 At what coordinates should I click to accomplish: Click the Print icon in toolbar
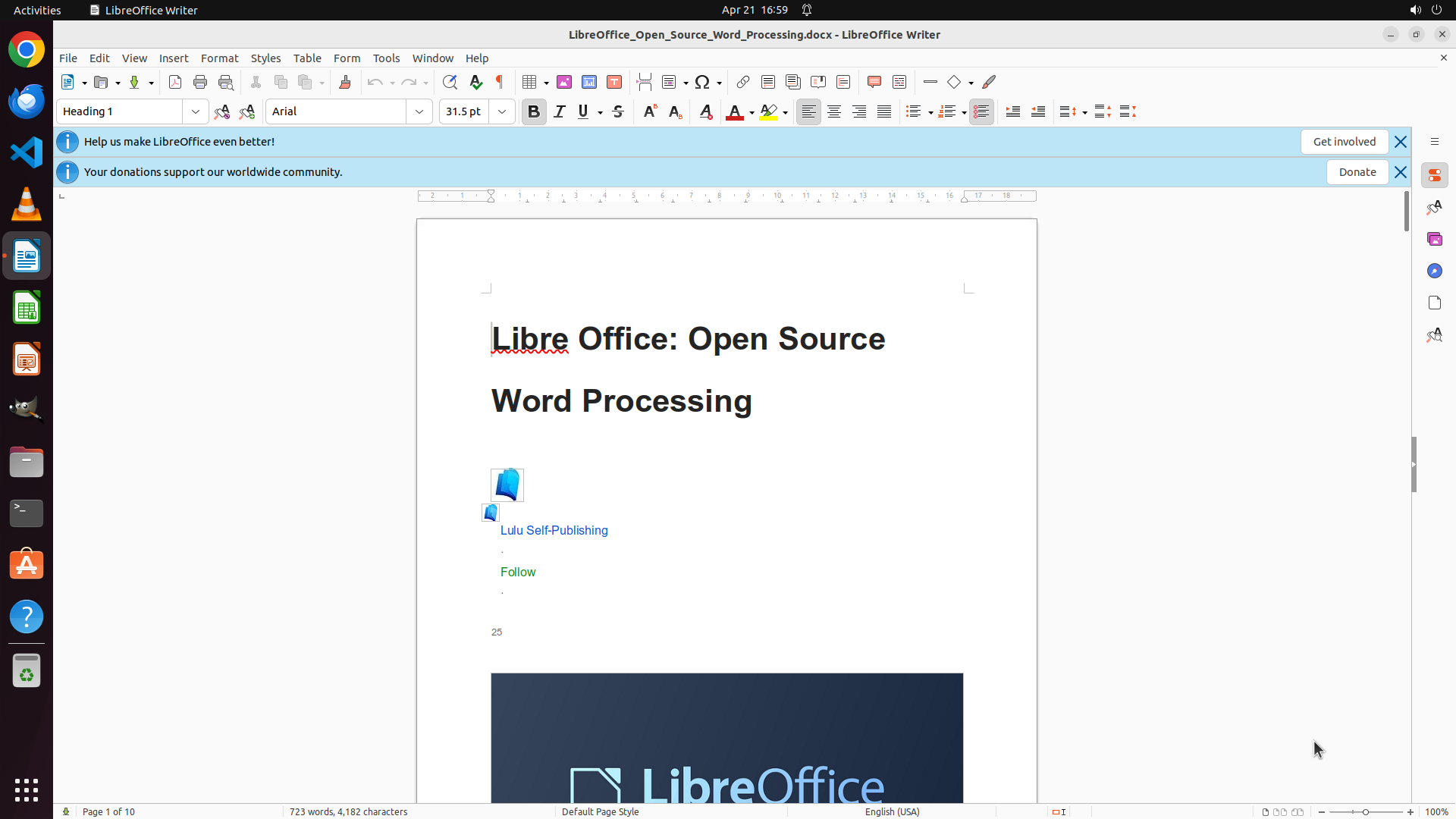click(x=200, y=82)
